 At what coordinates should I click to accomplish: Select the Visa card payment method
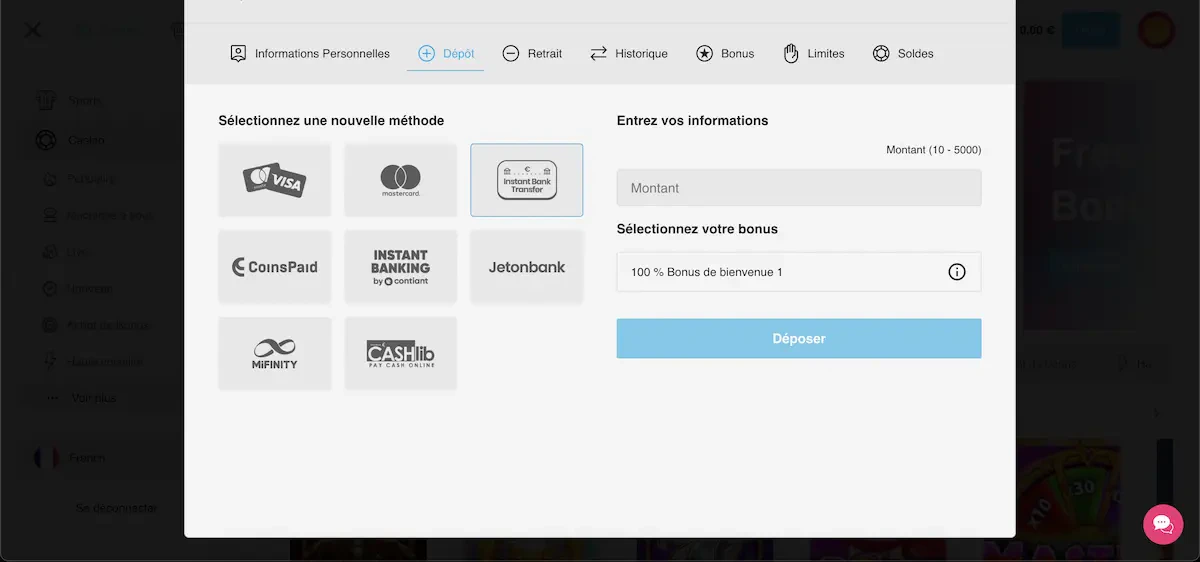point(274,180)
